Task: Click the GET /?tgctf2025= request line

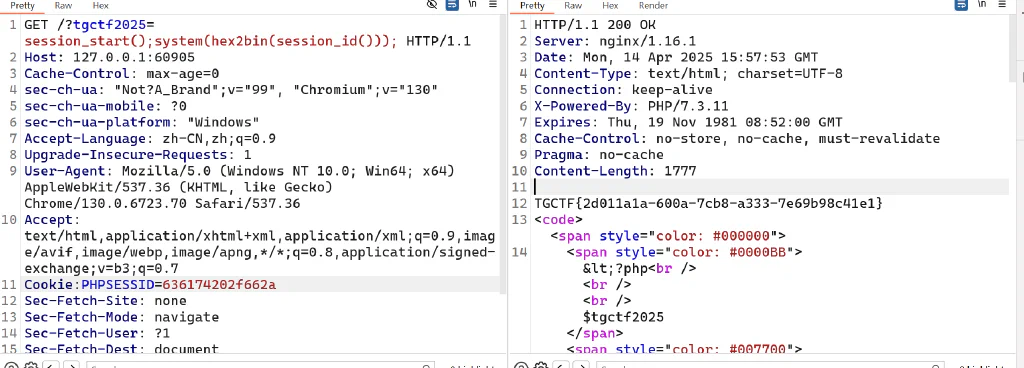Action: [x=89, y=25]
